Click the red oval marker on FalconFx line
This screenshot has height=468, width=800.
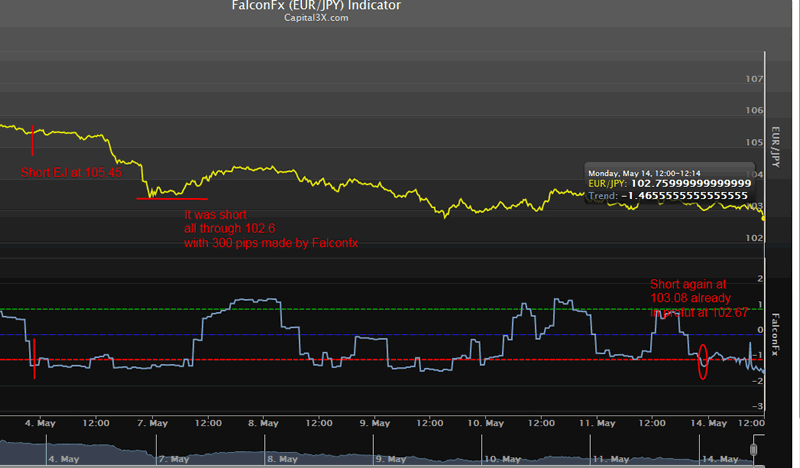702,361
